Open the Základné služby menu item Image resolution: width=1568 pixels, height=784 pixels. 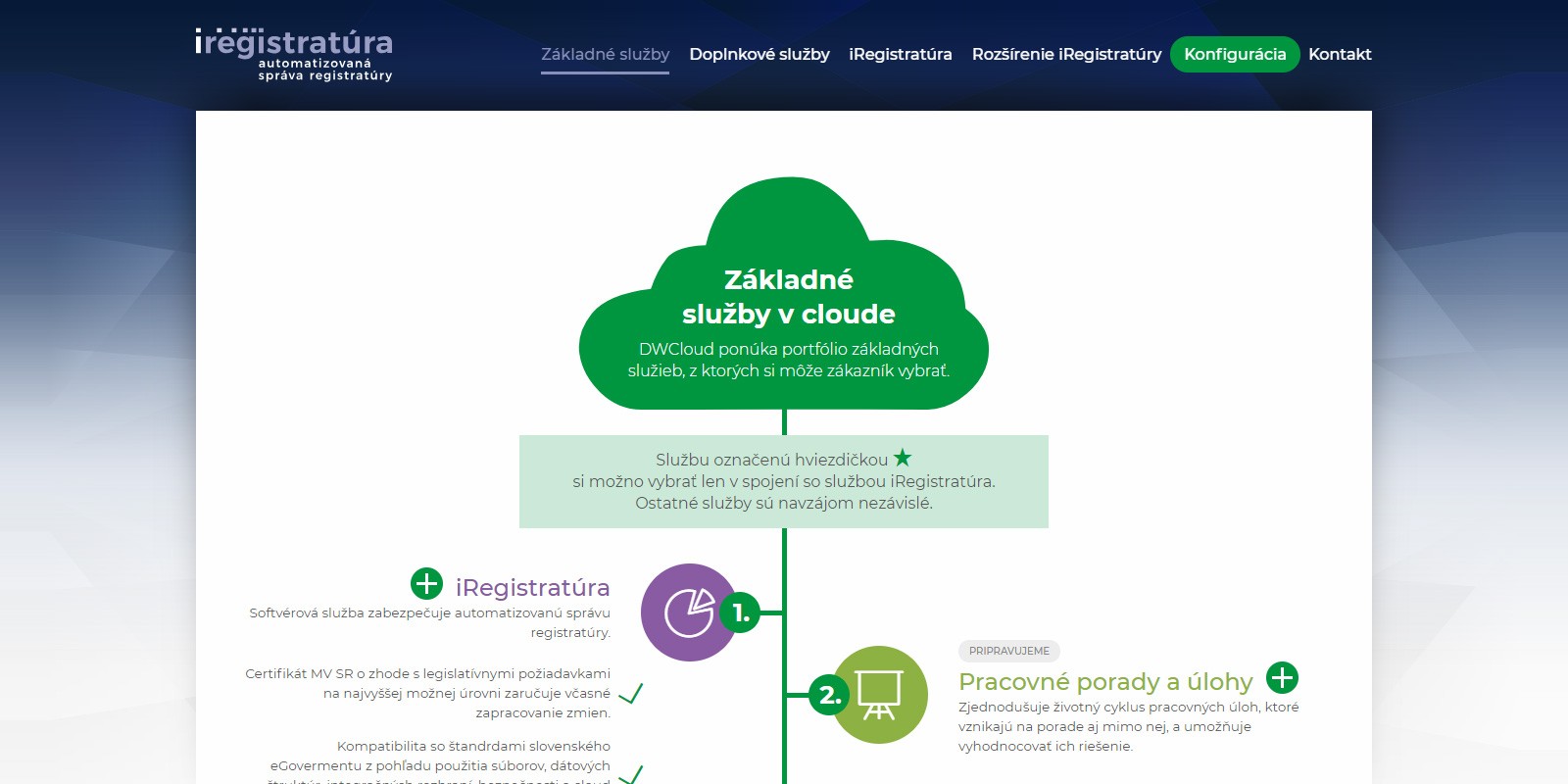click(605, 54)
